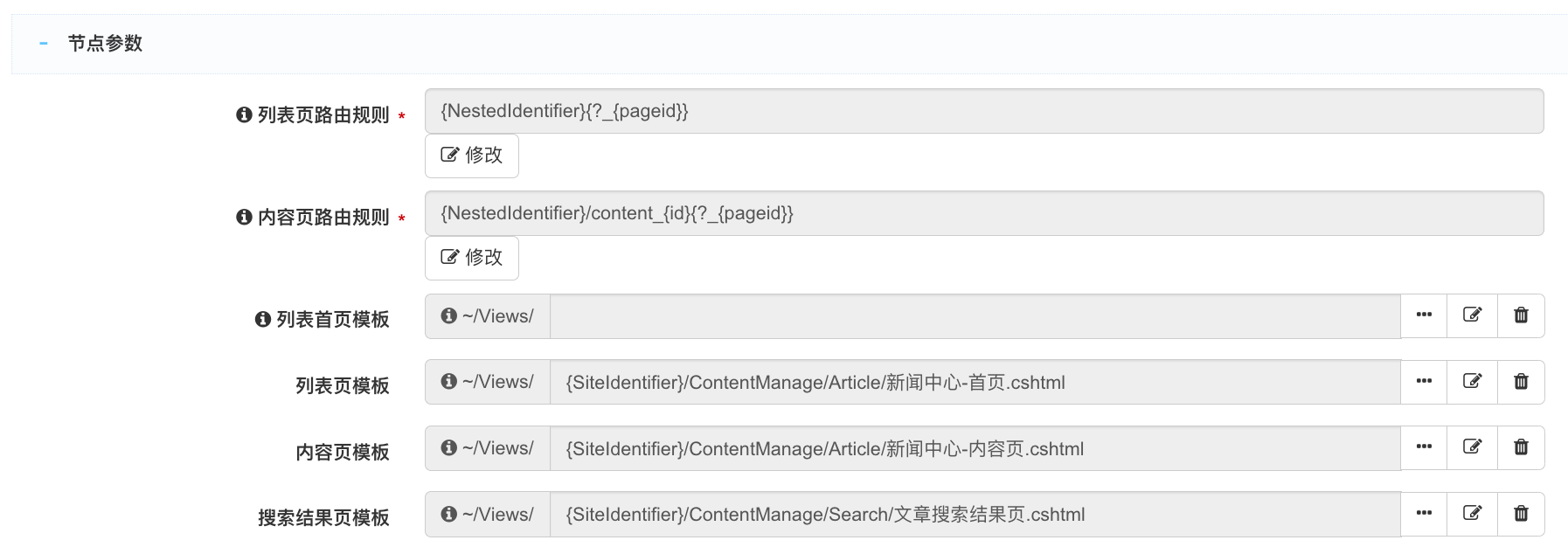Edit the 列表首页模板 template file
1568x547 pixels.
[1473, 315]
